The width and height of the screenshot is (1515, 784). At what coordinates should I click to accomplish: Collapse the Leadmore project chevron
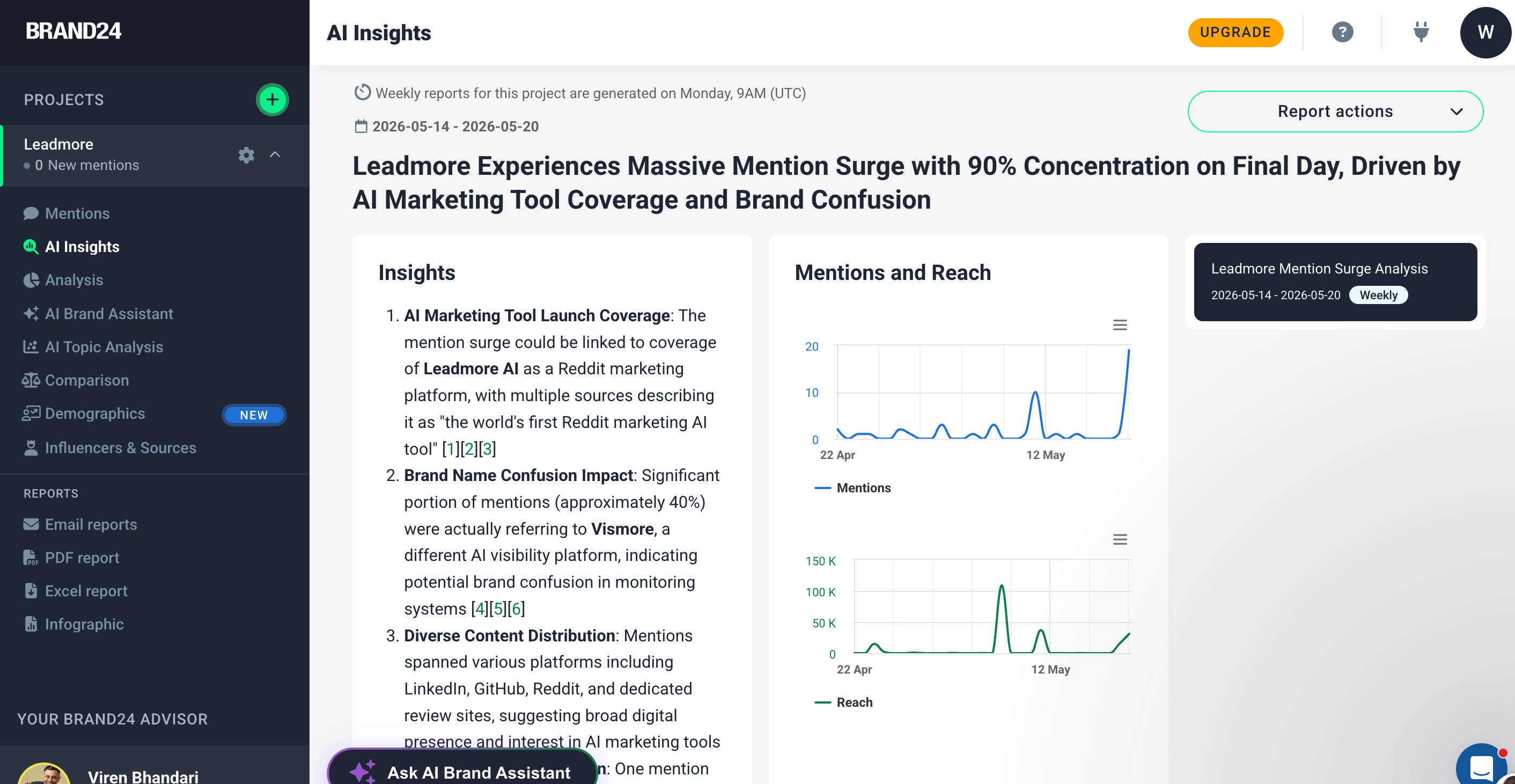275,154
